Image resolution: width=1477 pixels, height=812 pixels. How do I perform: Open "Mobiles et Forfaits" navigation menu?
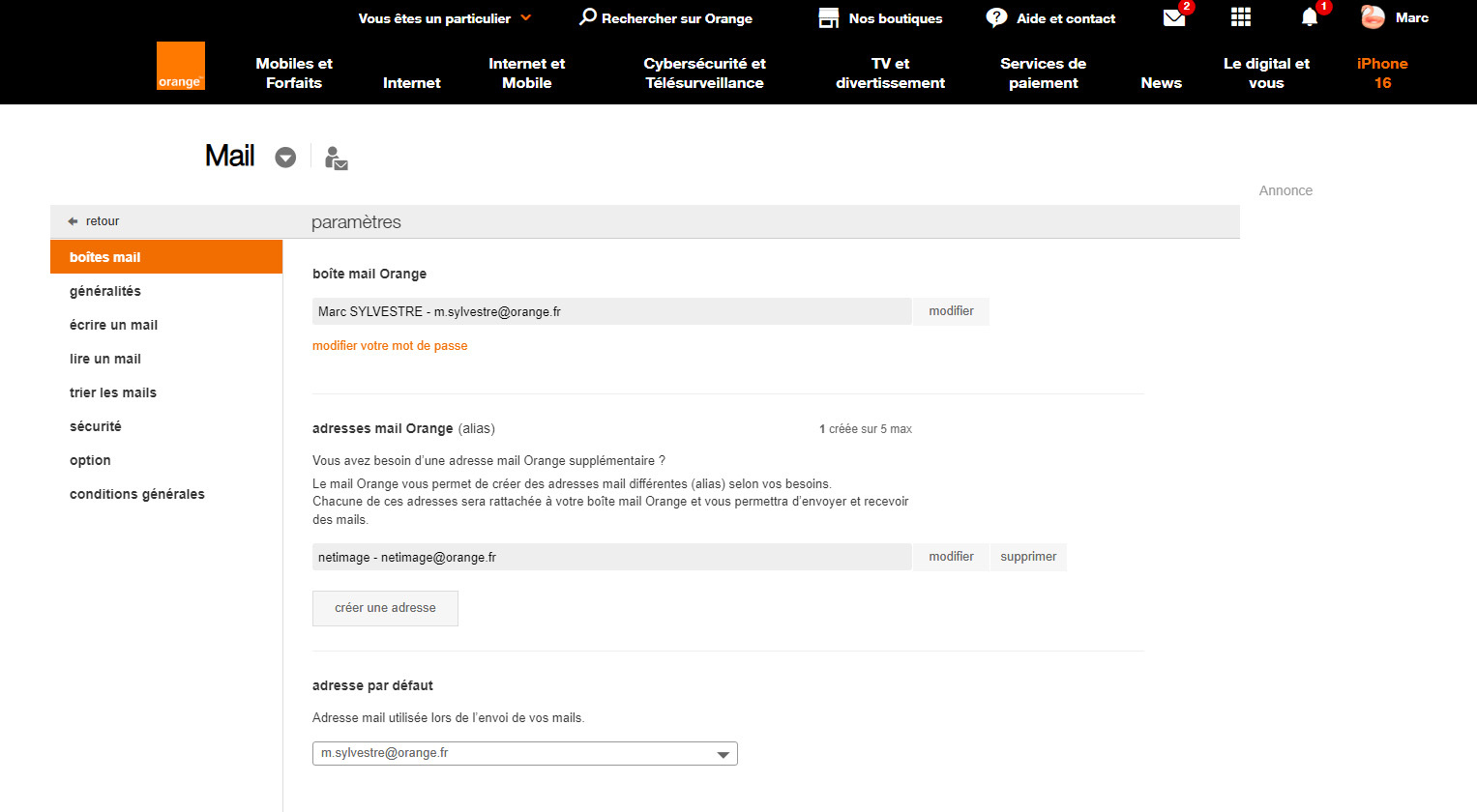294,73
